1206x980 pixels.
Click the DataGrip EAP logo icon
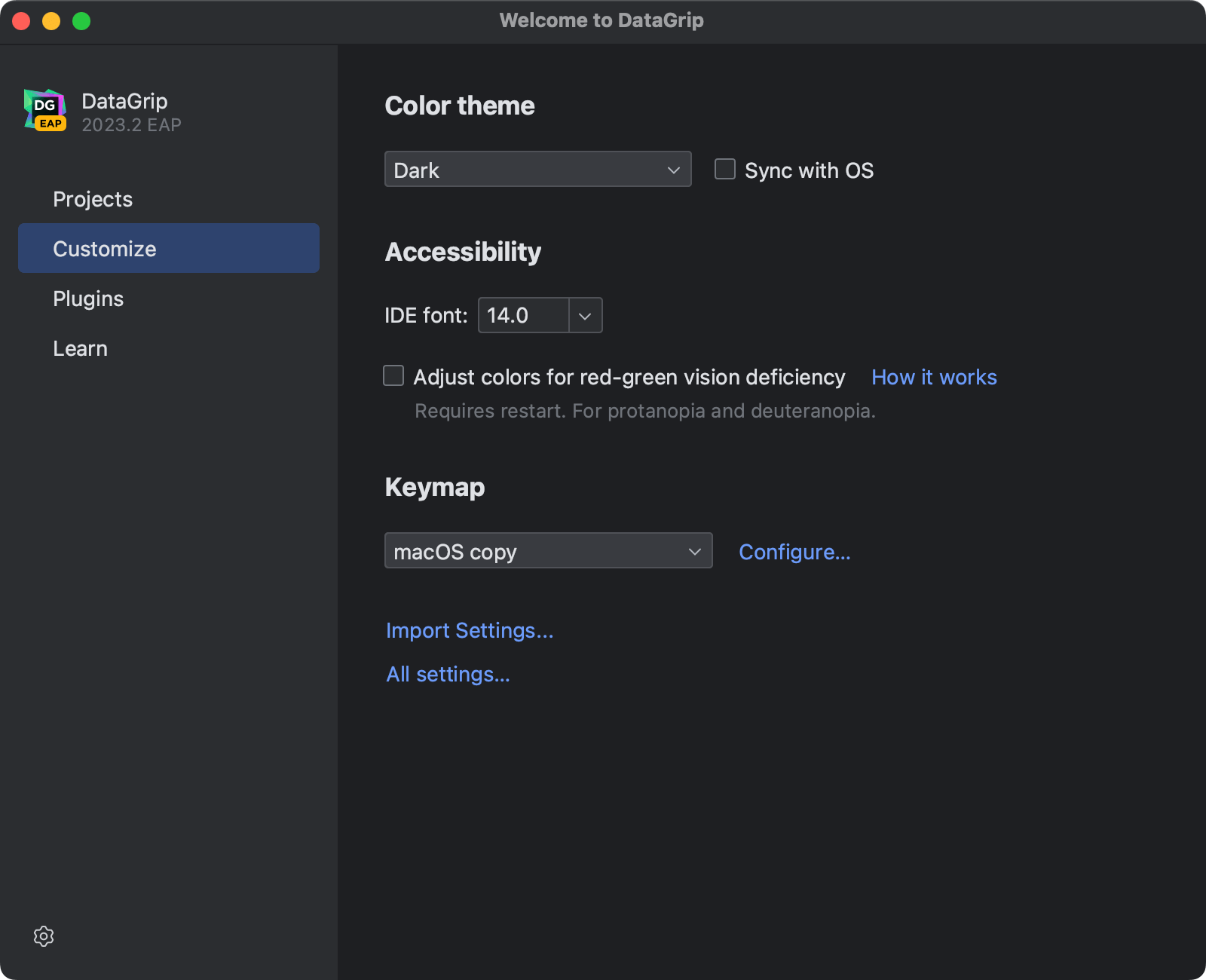click(45, 111)
